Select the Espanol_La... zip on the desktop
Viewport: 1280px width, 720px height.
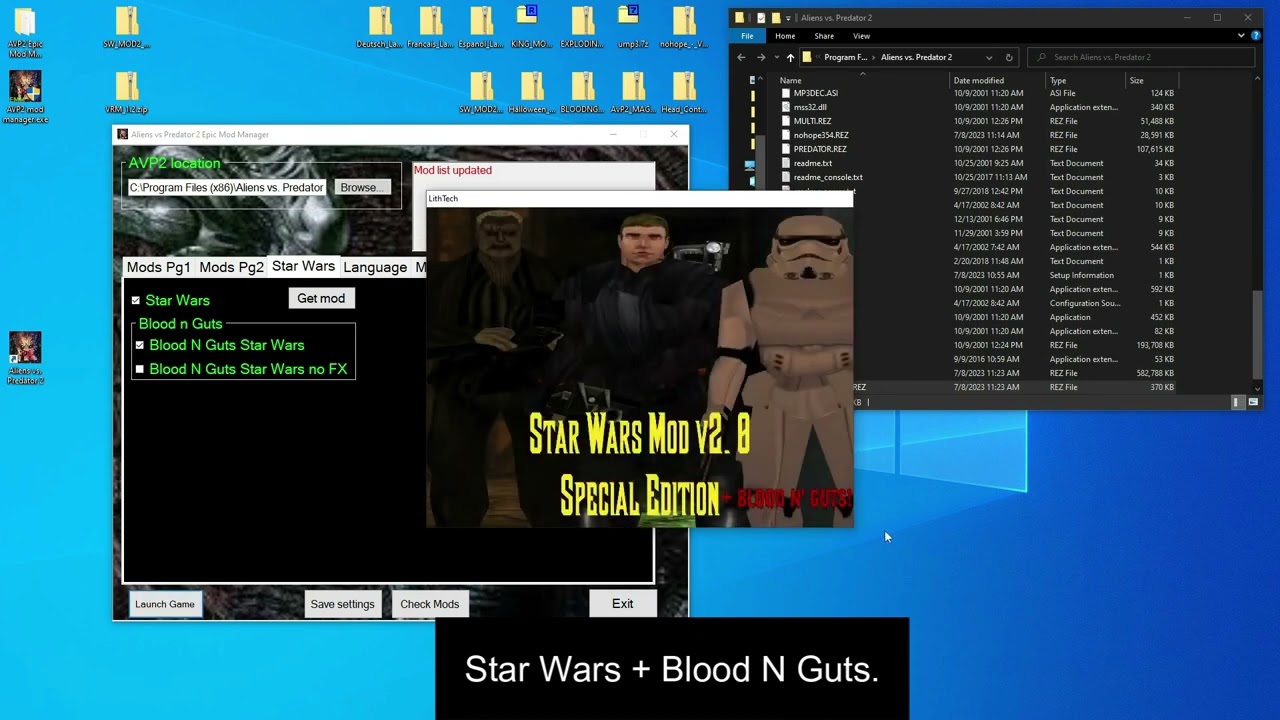pyautogui.click(x=482, y=27)
